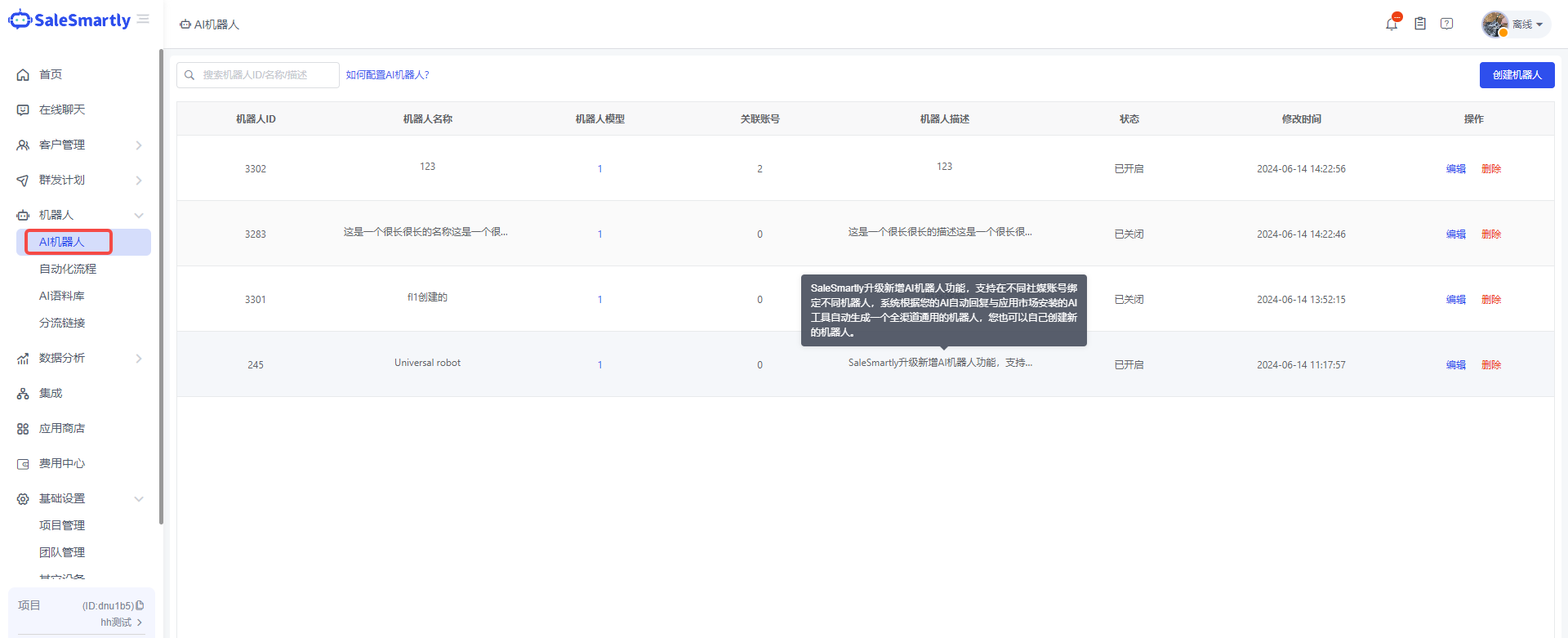Screen dimensions: 1568x638
Task: Collapse sidebar using hamburger menu icon
Action: (x=143, y=20)
